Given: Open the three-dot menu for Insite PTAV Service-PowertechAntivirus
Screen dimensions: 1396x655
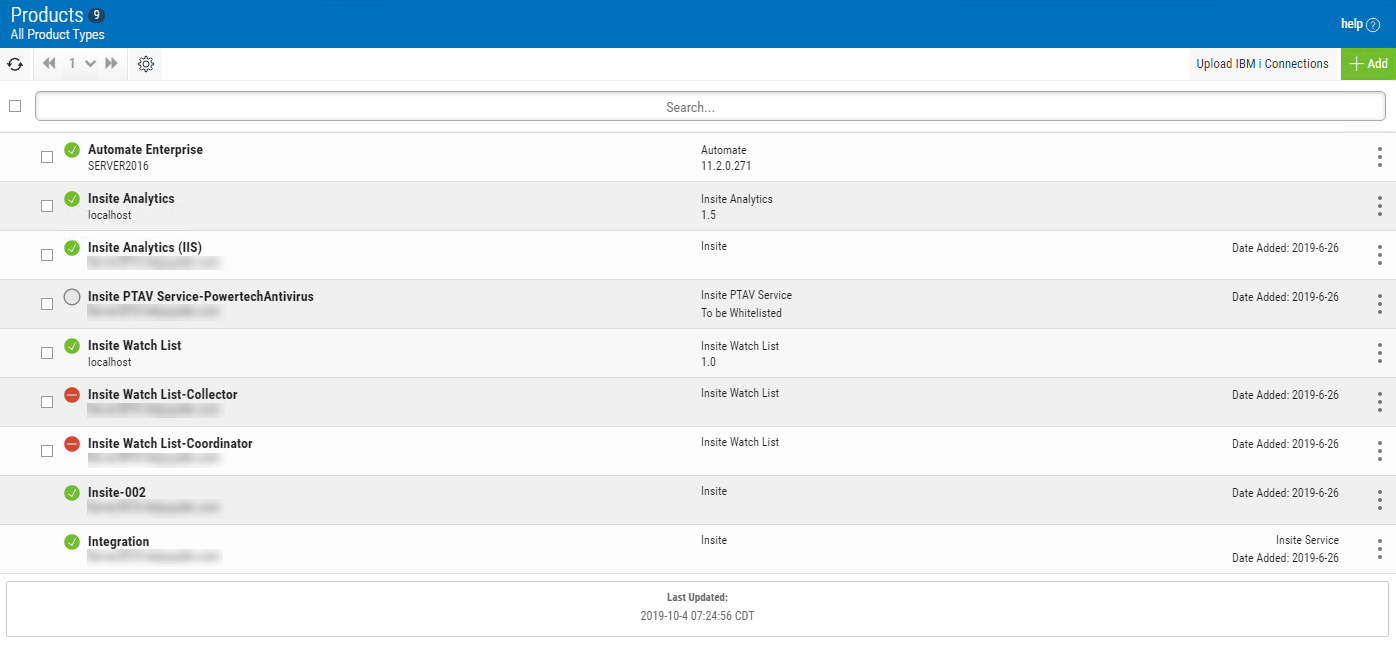Looking at the screenshot, I should (x=1380, y=304).
